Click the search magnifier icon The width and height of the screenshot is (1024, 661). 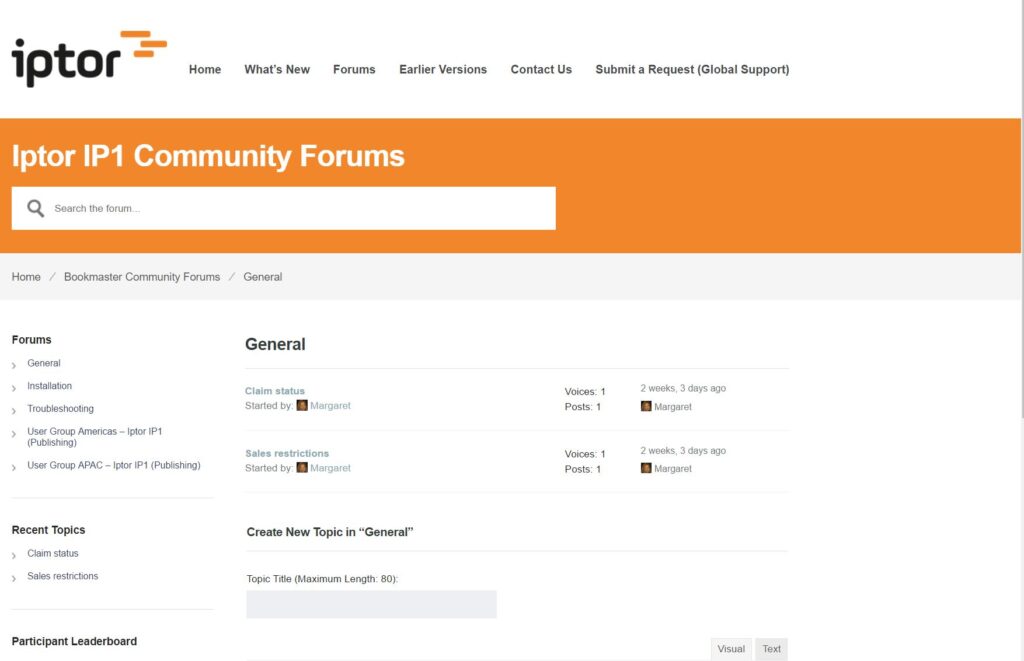pyautogui.click(x=35, y=208)
